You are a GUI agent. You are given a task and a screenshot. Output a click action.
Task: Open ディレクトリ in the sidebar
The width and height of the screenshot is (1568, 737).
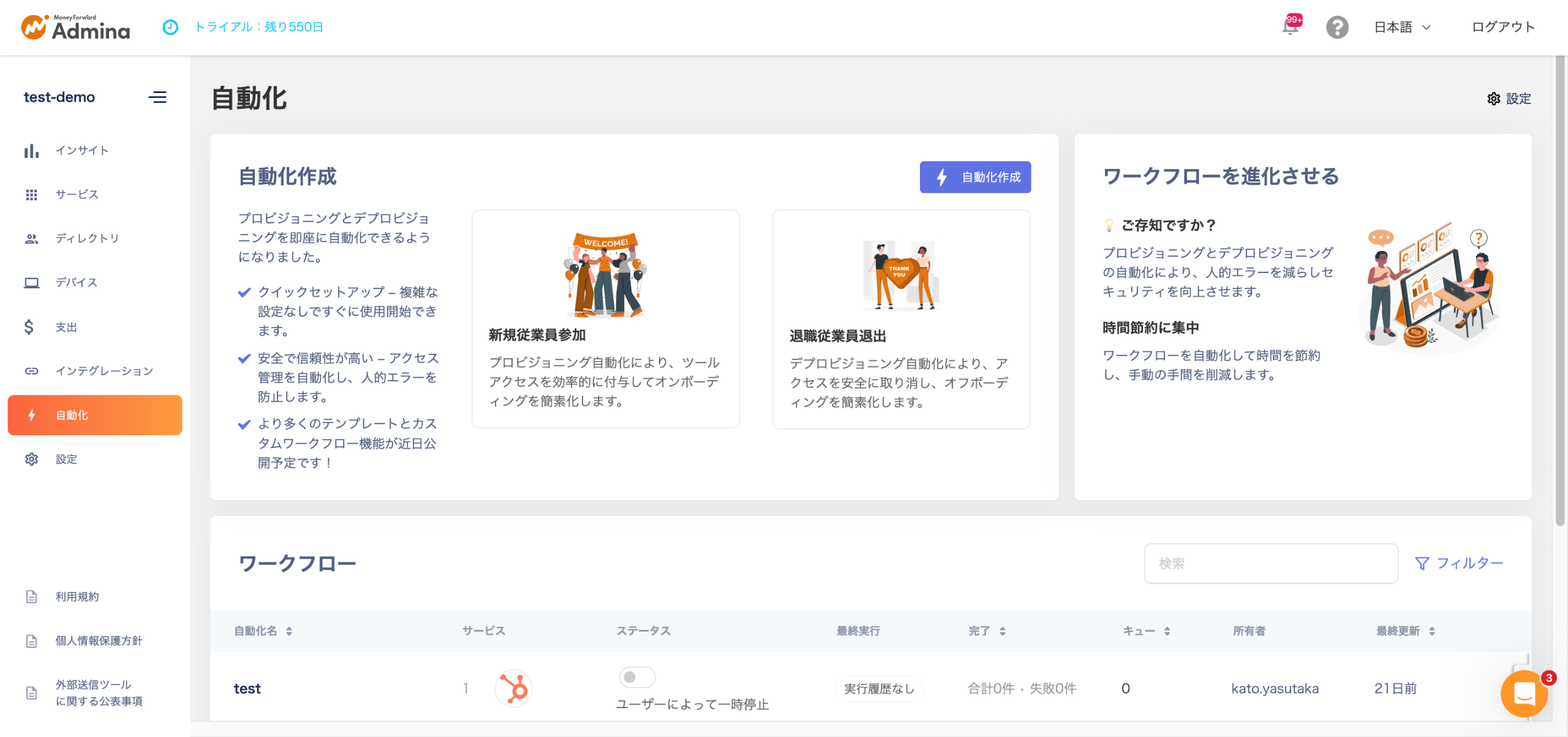87,239
